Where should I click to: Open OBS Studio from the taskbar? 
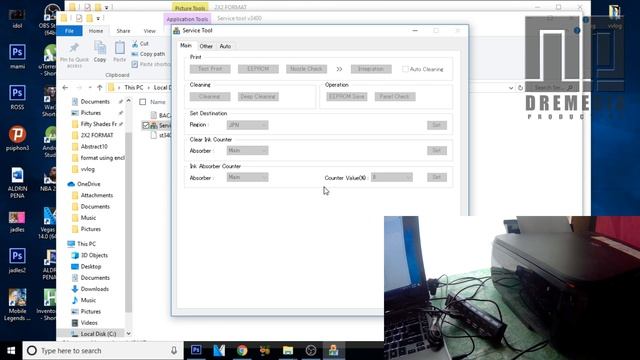[x=311, y=350]
